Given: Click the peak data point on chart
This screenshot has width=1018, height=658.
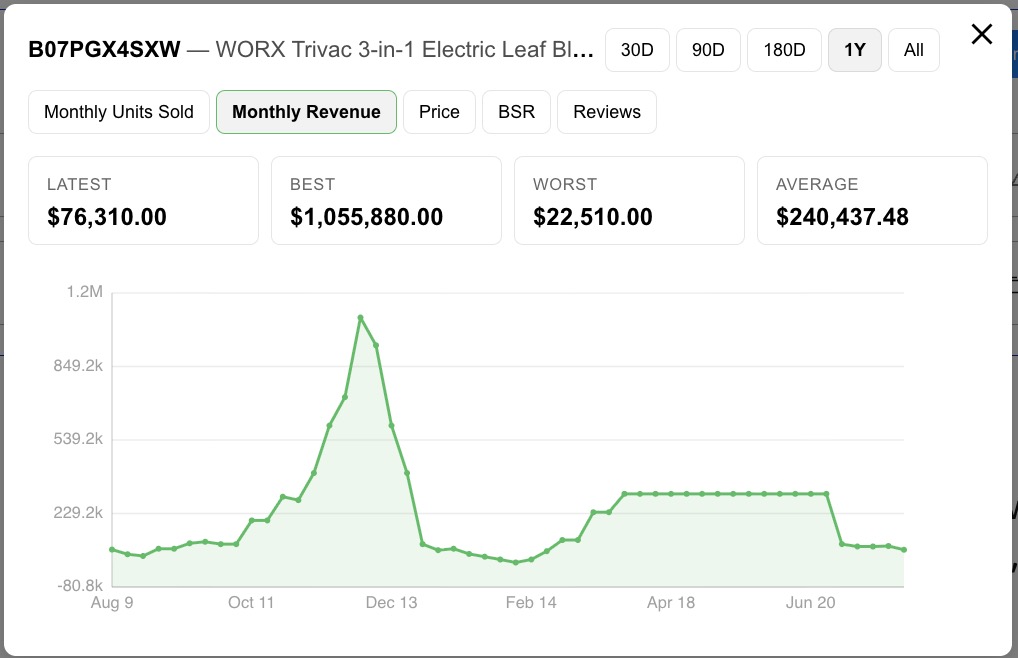Looking at the screenshot, I should (x=360, y=318).
